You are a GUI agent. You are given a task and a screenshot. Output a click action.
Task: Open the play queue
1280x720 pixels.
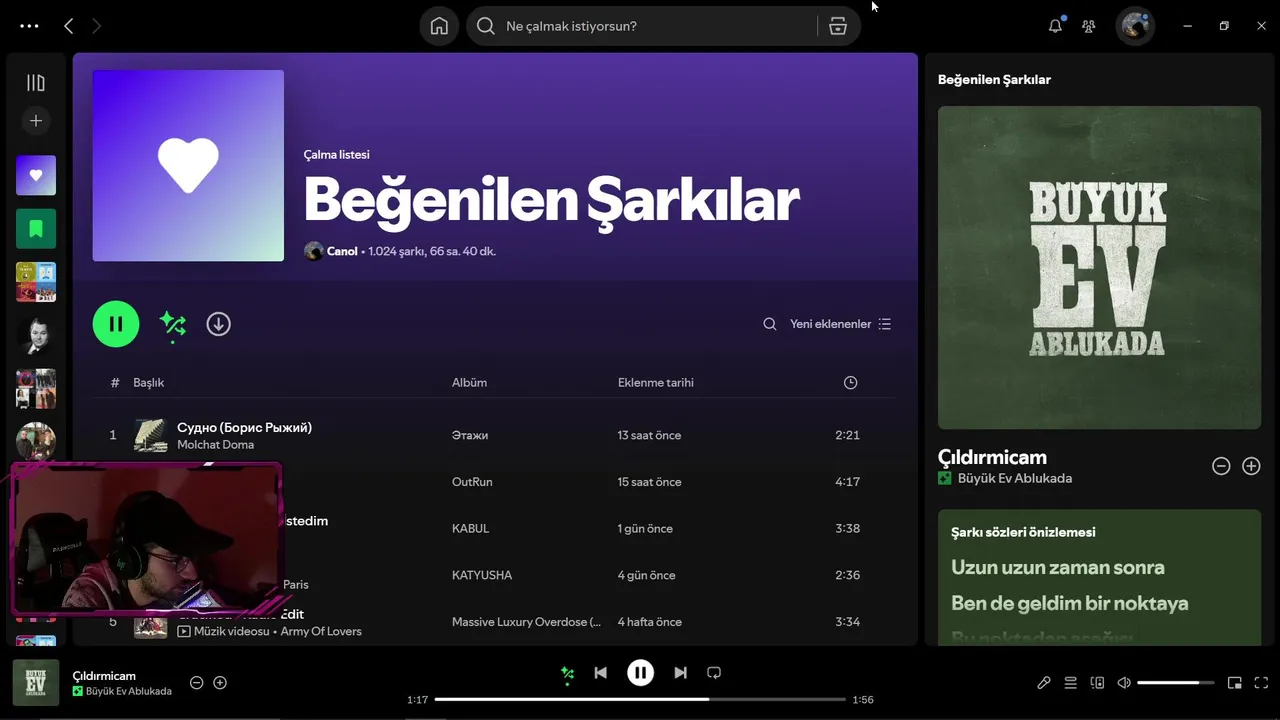(1070, 683)
